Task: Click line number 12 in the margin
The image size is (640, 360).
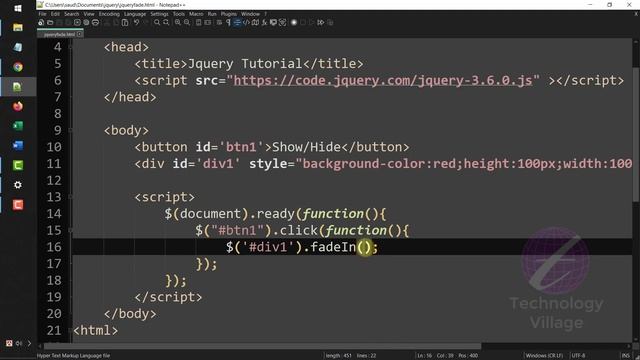Action: 54,180
